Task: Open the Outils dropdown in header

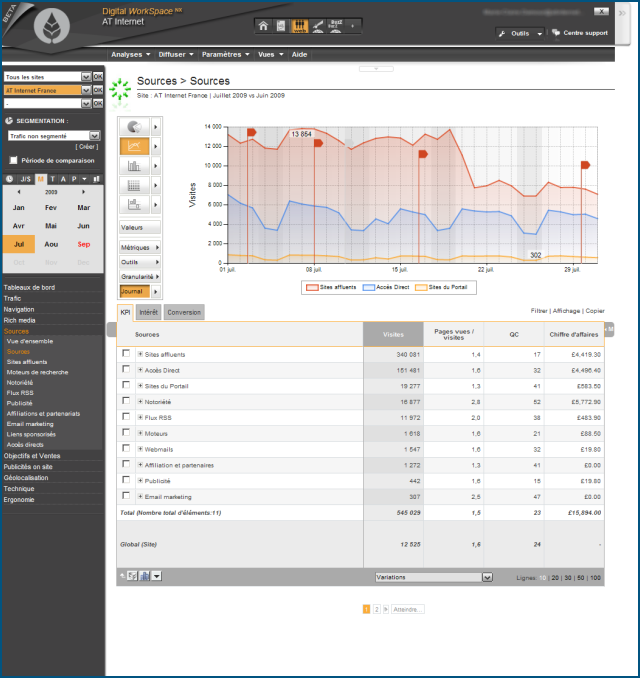Action: tap(520, 33)
